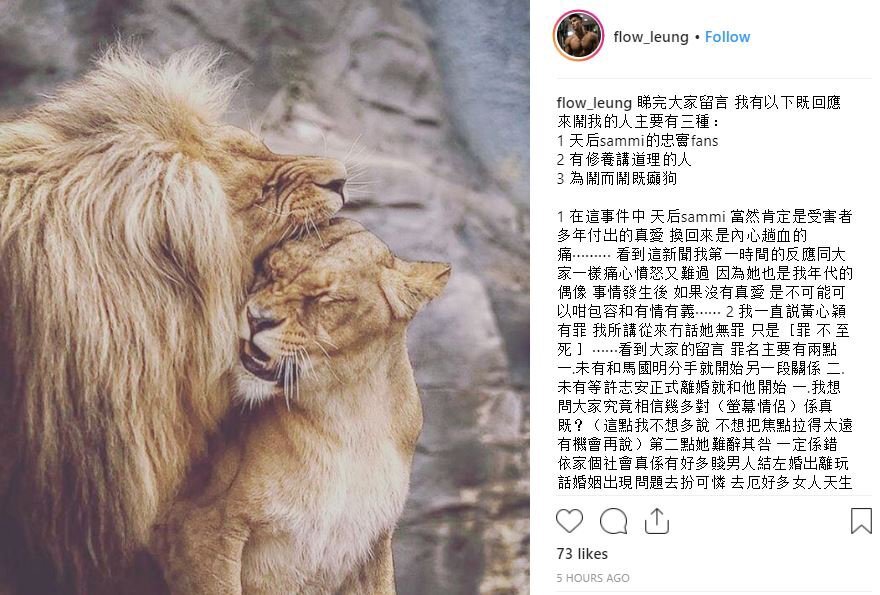Click the caption paragraph mentioning 馬國明
This screenshot has width=880, height=595.
coord(705,349)
